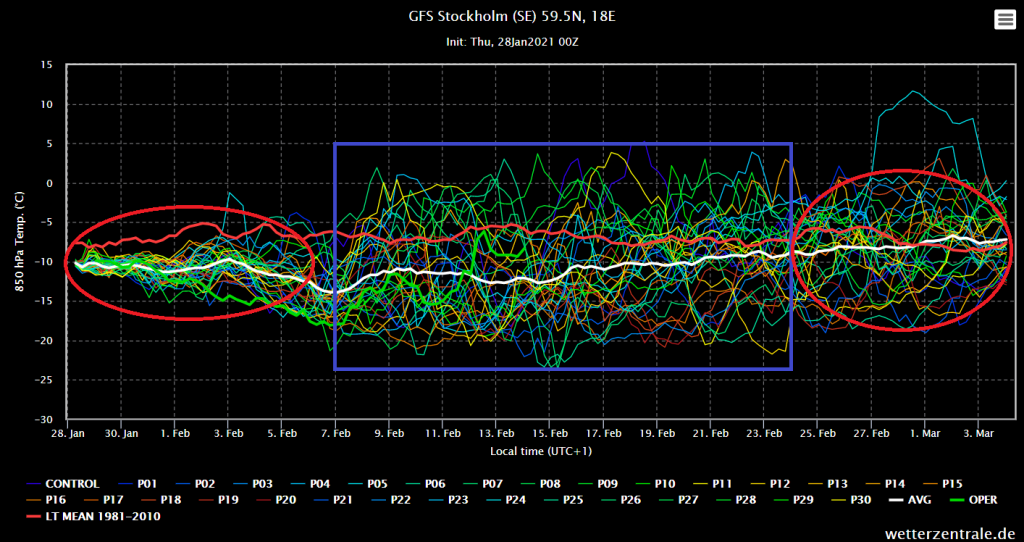The height and width of the screenshot is (542, 1024).
Task: Toggle the white AVG mean line legend entry
Action: (x=909, y=500)
